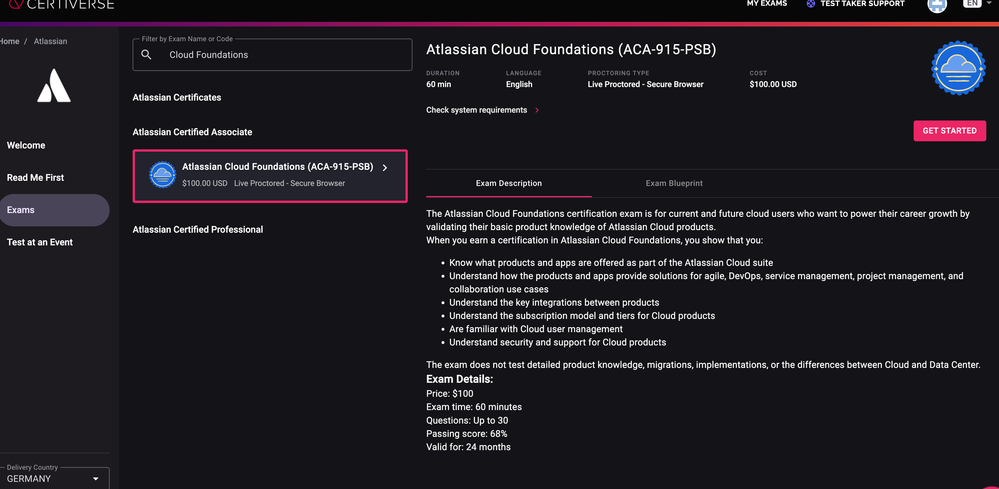Click the exam title Atlassian Cloud Foundations (ACA-915-PSB)
The height and width of the screenshot is (489, 999).
tap(571, 50)
